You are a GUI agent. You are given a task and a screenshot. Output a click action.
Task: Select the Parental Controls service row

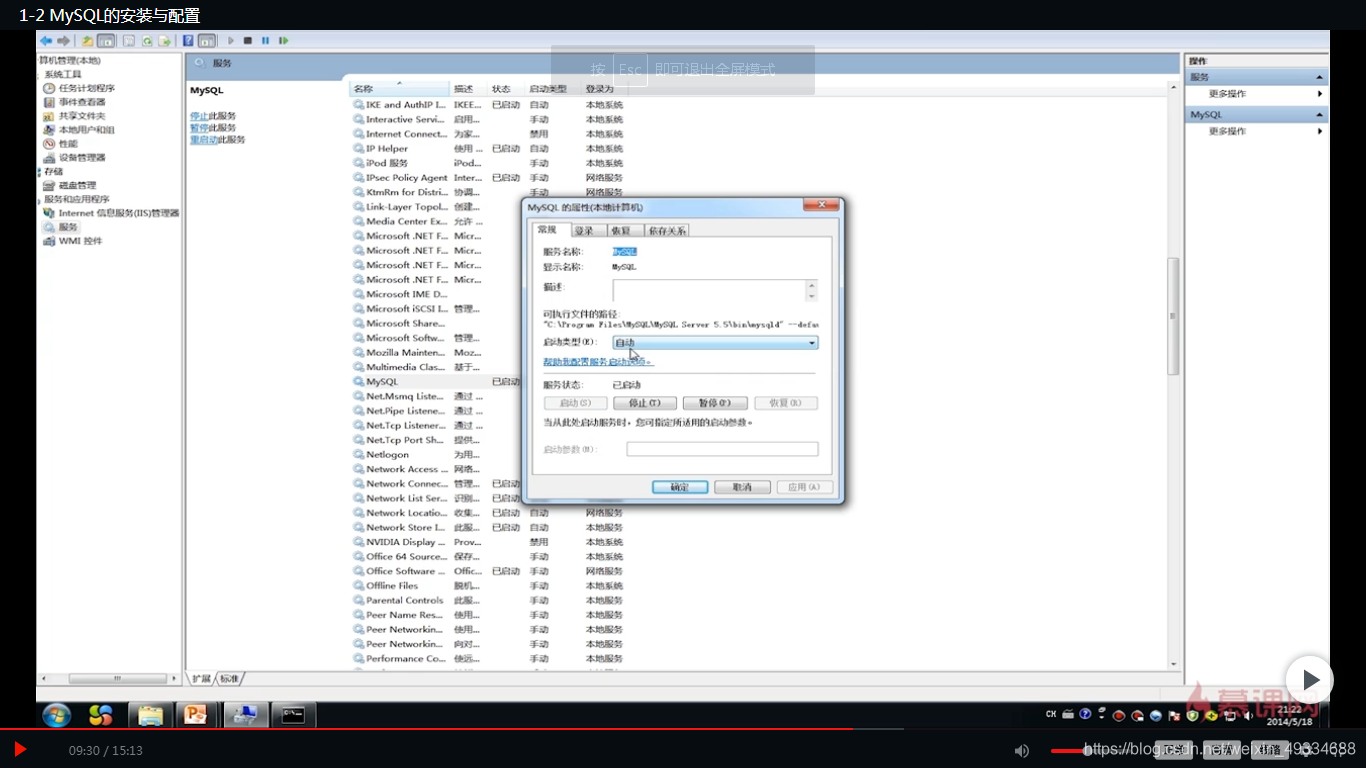tap(490, 601)
